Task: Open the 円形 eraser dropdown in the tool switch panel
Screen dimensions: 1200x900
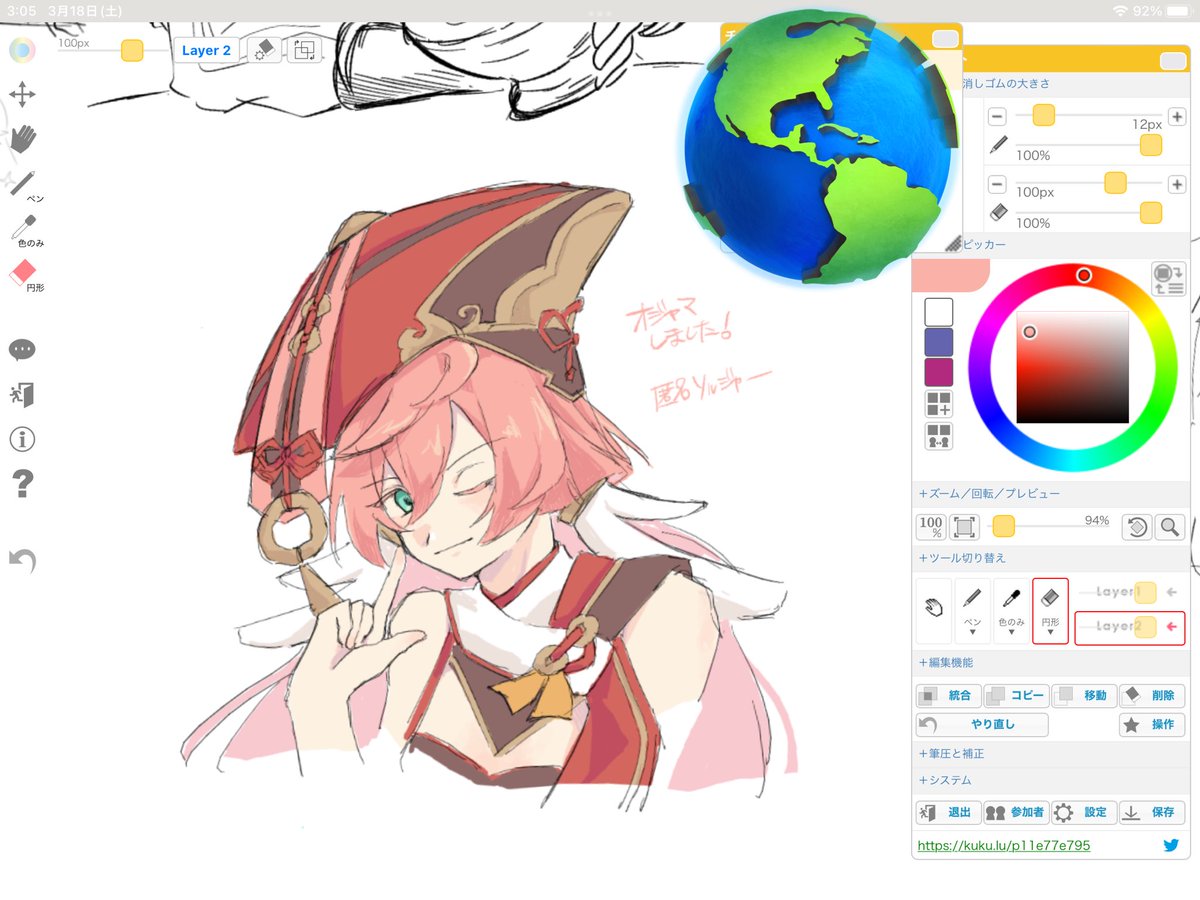Action: tap(1050, 610)
